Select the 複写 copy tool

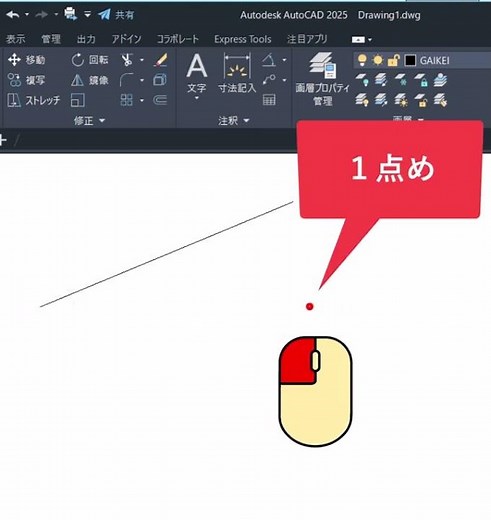click(x=26, y=80)
